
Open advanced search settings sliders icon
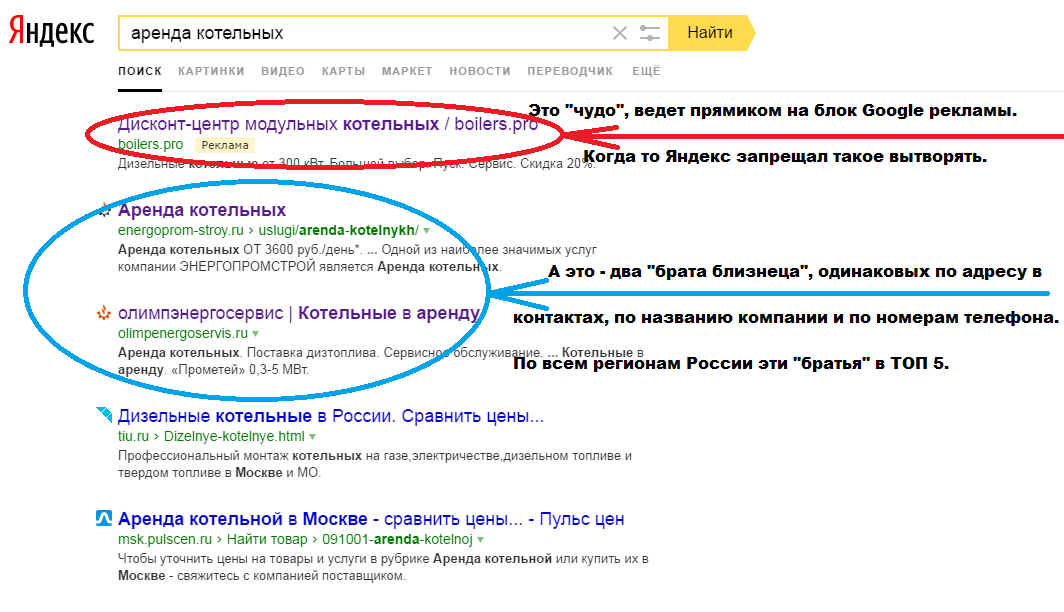649,33
